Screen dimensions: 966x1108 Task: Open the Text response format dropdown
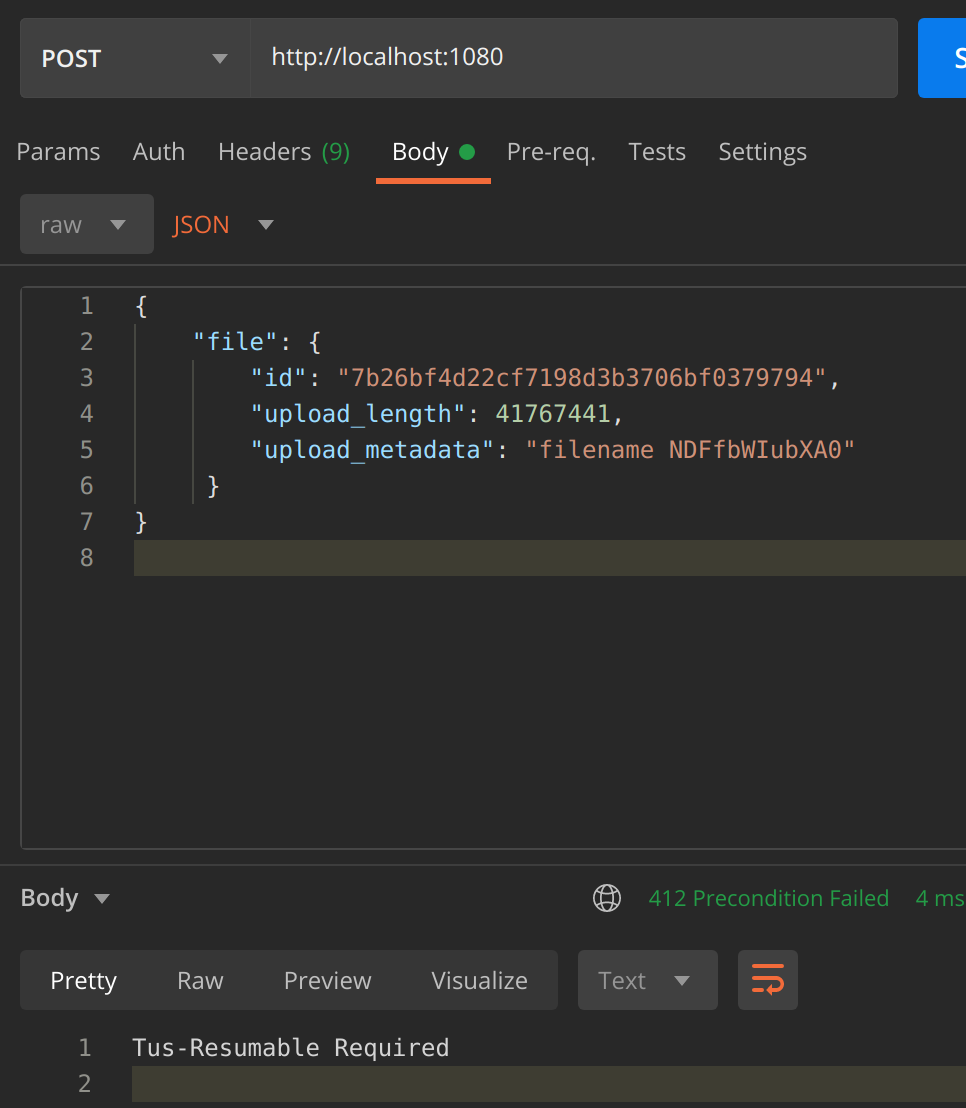647,980
